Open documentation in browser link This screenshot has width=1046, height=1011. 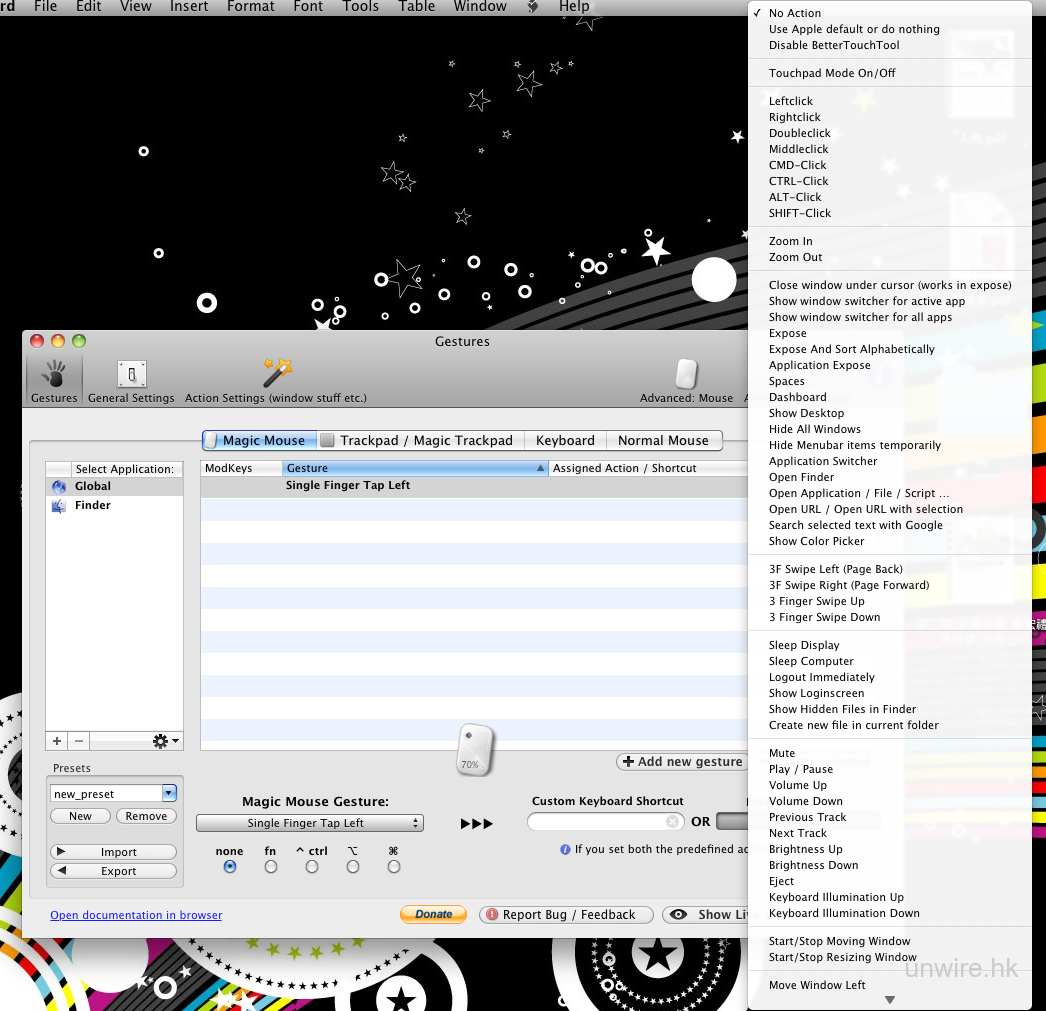click(136, 915)
